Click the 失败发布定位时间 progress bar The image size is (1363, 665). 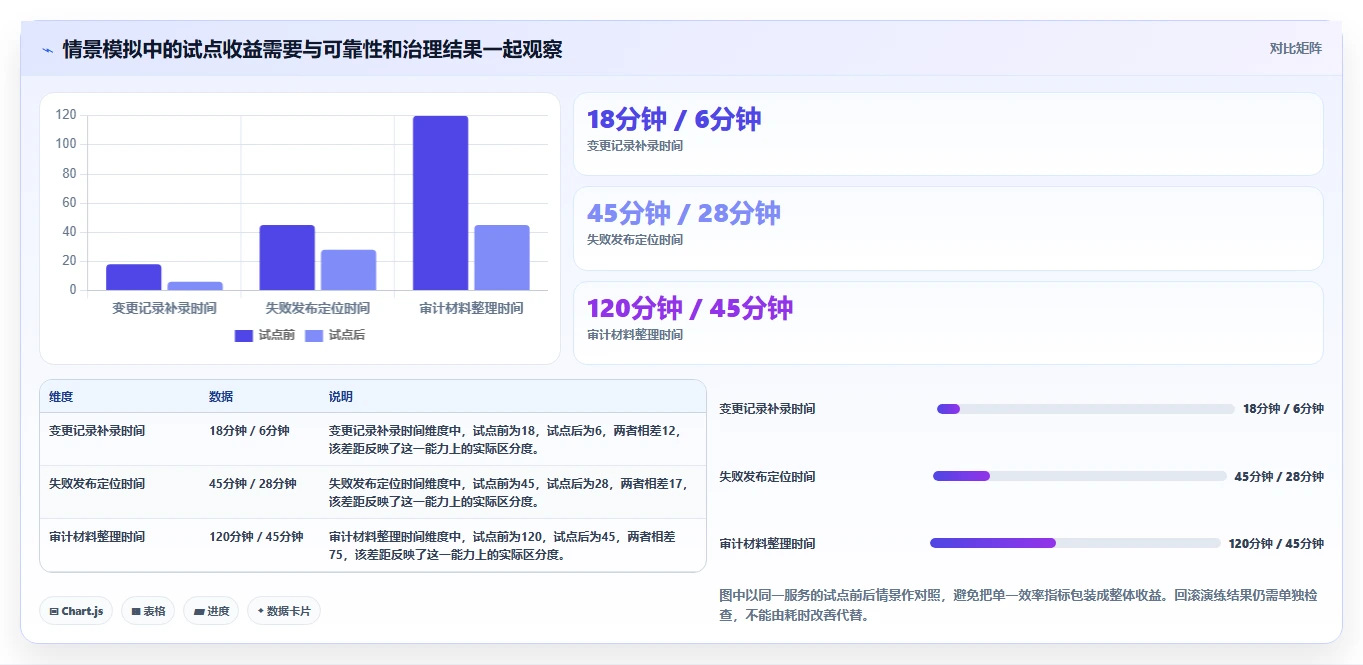pyautogui.click(x=1080, y=476)
